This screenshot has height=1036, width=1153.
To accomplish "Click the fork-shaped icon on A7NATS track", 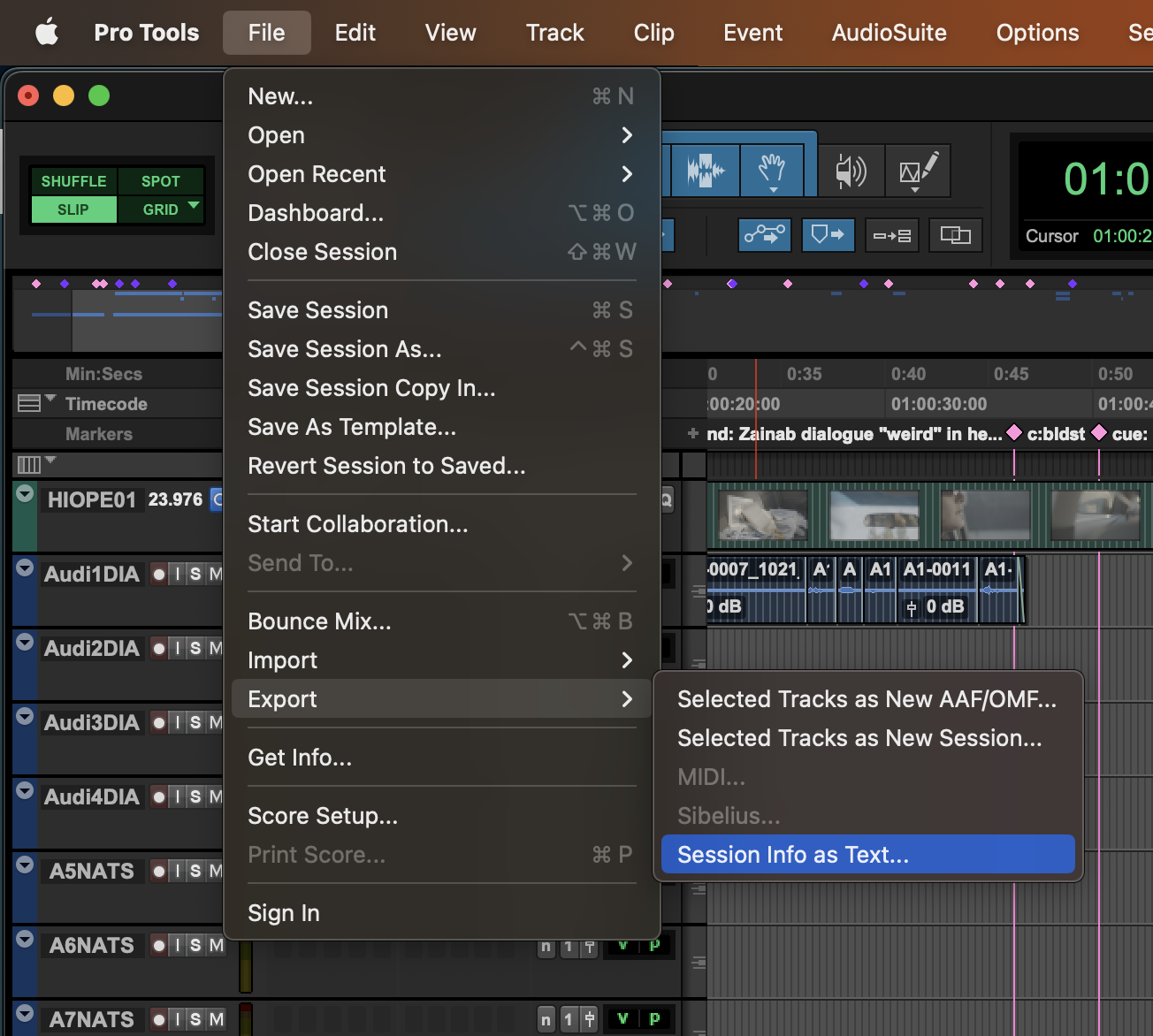I will click(590, 1019).
